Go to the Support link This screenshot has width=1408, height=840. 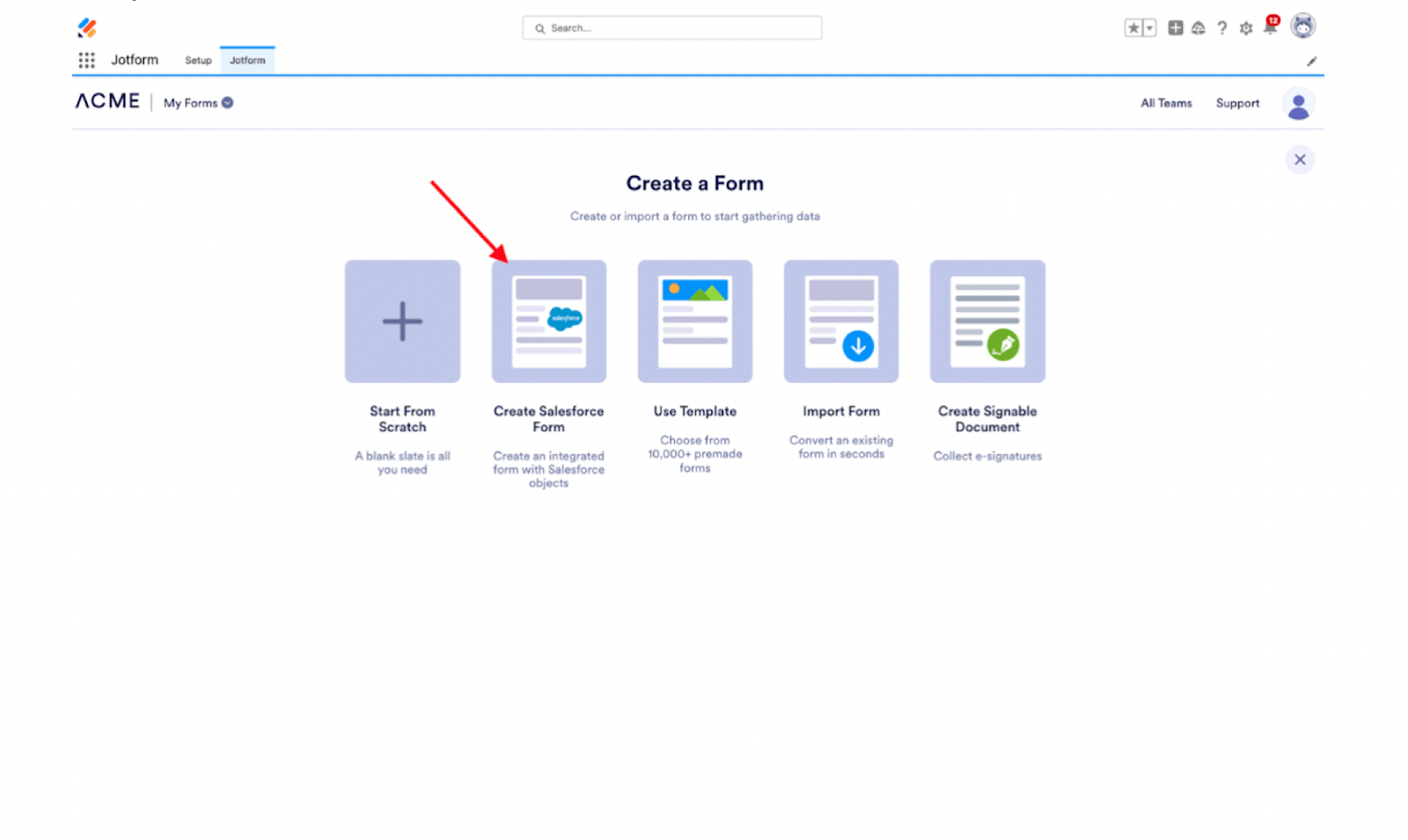1237,103
